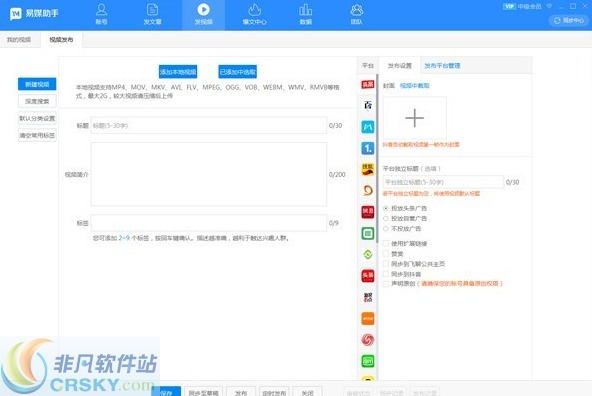Screen dimensions: 592x396
Task: Open 默认分类设置 sidebar button
Action: pyautogui.click(x=37, y=118)
